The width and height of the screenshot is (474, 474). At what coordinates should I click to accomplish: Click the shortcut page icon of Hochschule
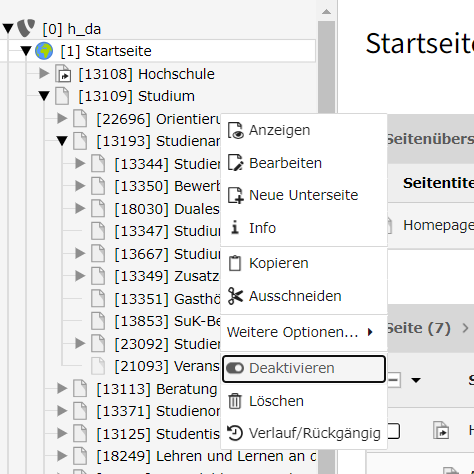point(63,74)
